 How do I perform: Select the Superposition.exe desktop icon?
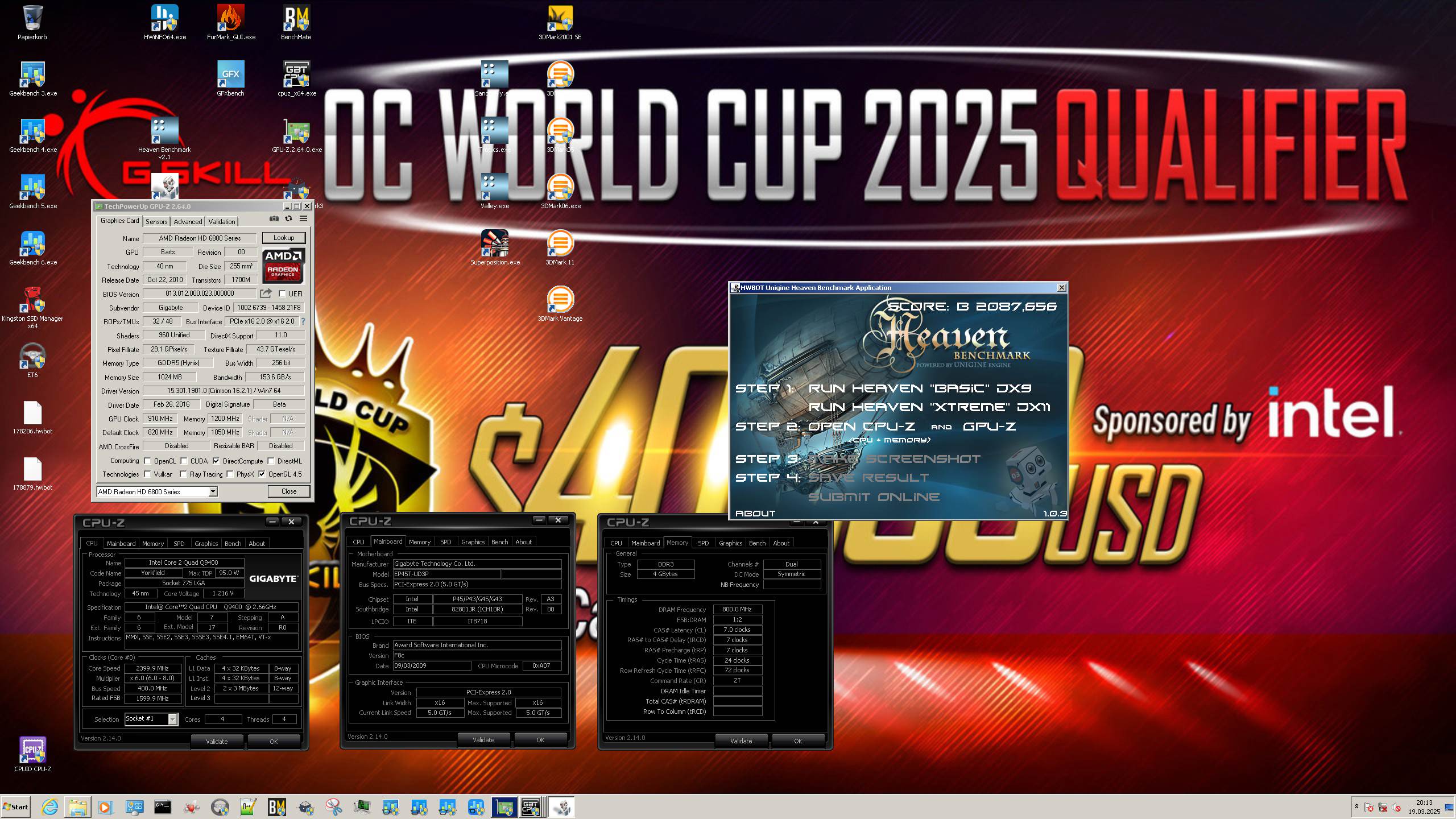coord(495,247)
